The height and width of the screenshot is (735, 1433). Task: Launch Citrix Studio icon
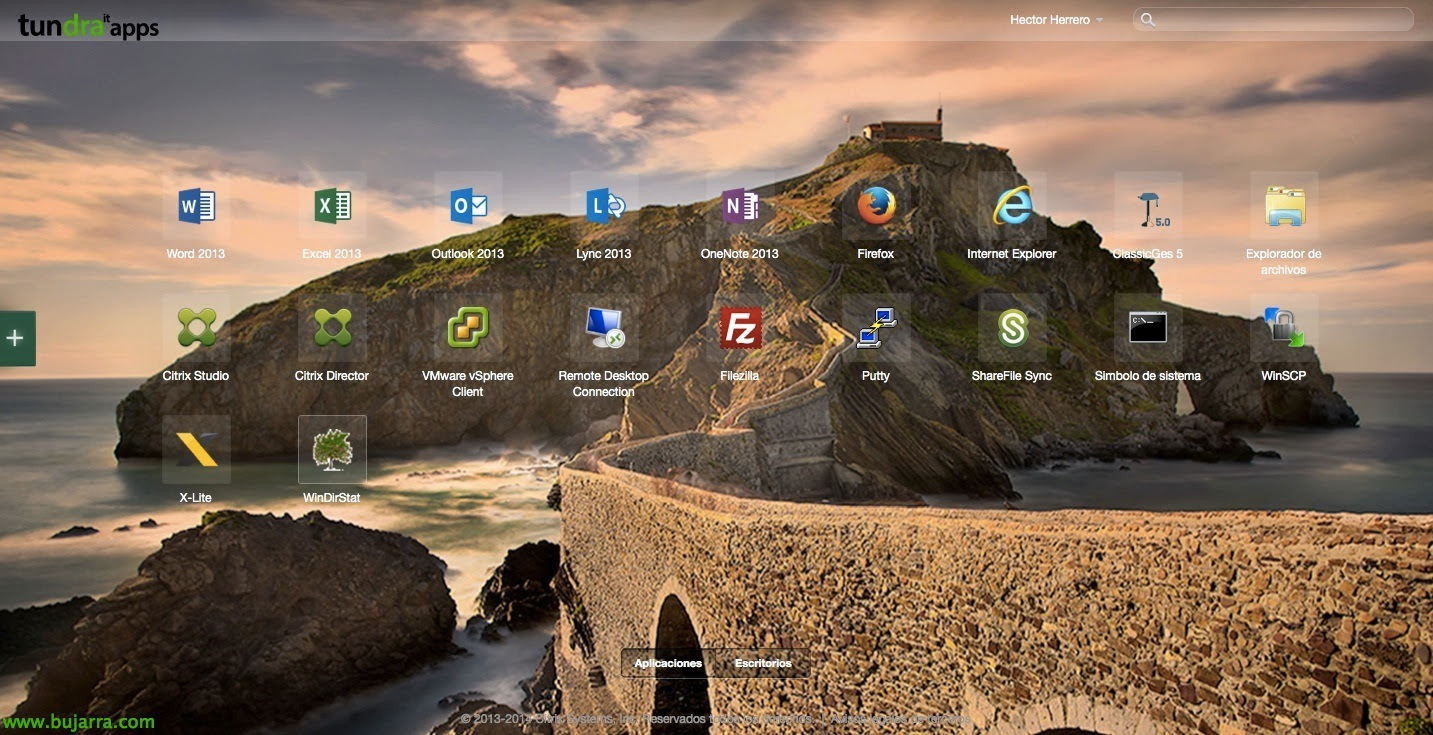196,328
